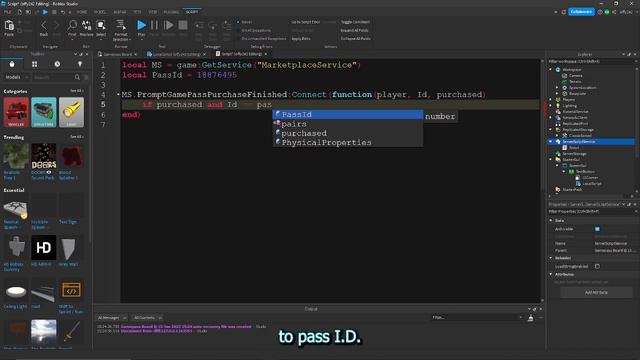The width and height of the screenshot is (640, 360).
Task: Toggle the LoadStringEnabled checkbox
Action: point(597,266)
